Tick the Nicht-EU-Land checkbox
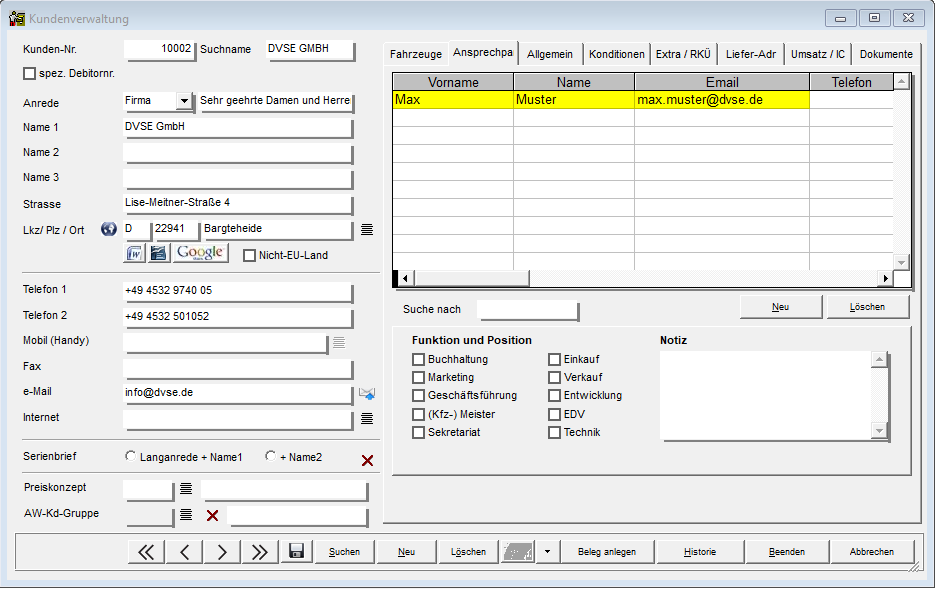The width and height of the screenshot is (935, 589). pos(250,256)
